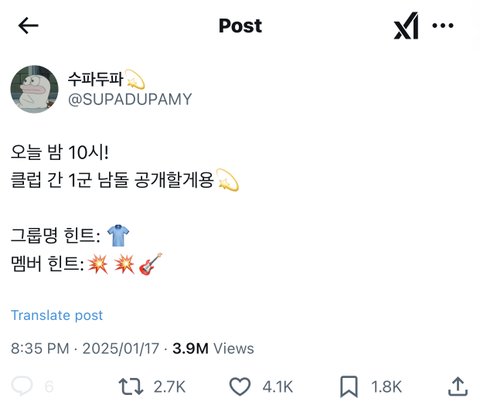Viewport: 480px width, 405px height.
Task: Click the 8:35 PM timestamp
Action: [40, 349]
